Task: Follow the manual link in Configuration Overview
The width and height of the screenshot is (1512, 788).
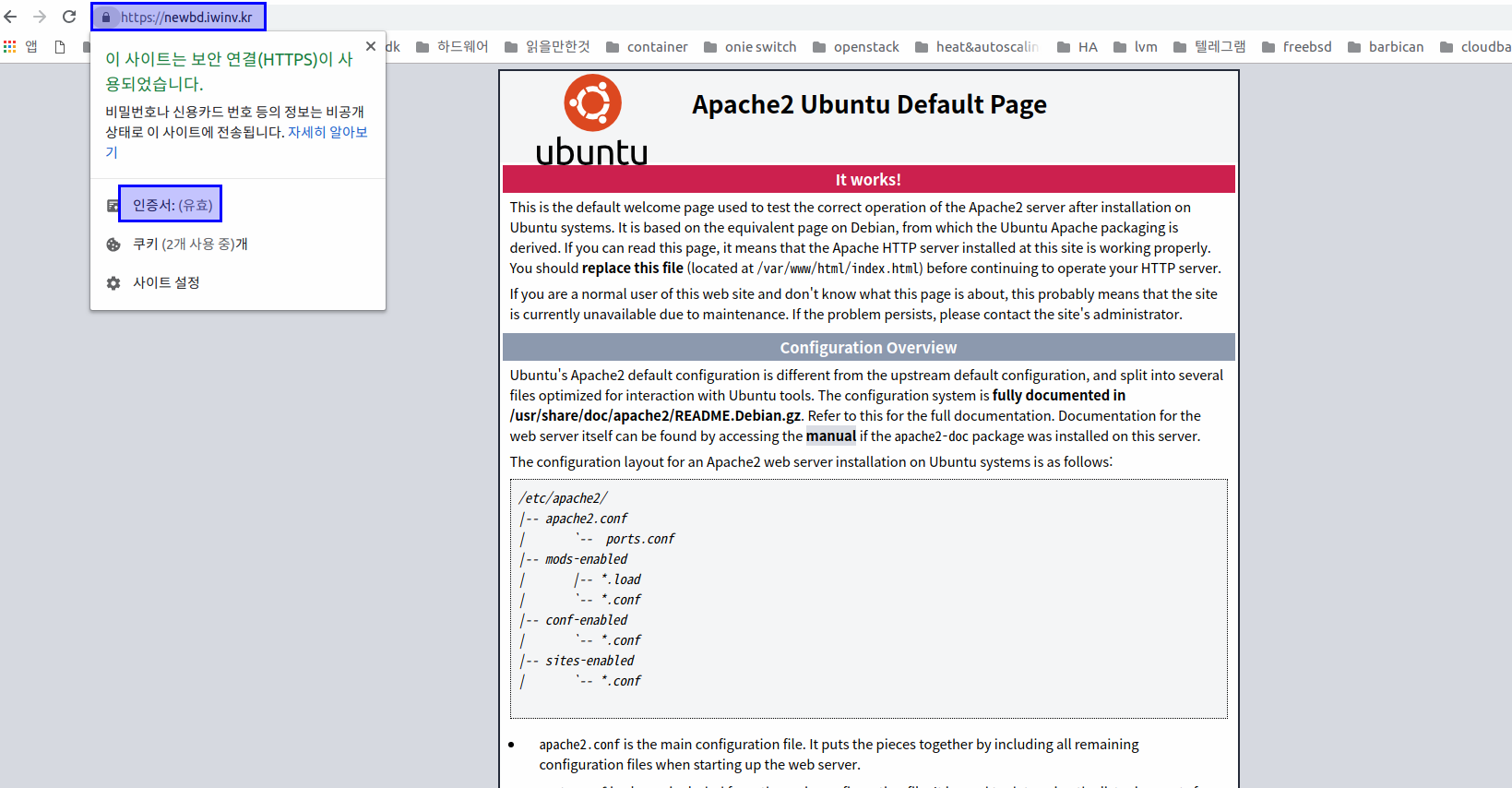Action: (831, 436)
